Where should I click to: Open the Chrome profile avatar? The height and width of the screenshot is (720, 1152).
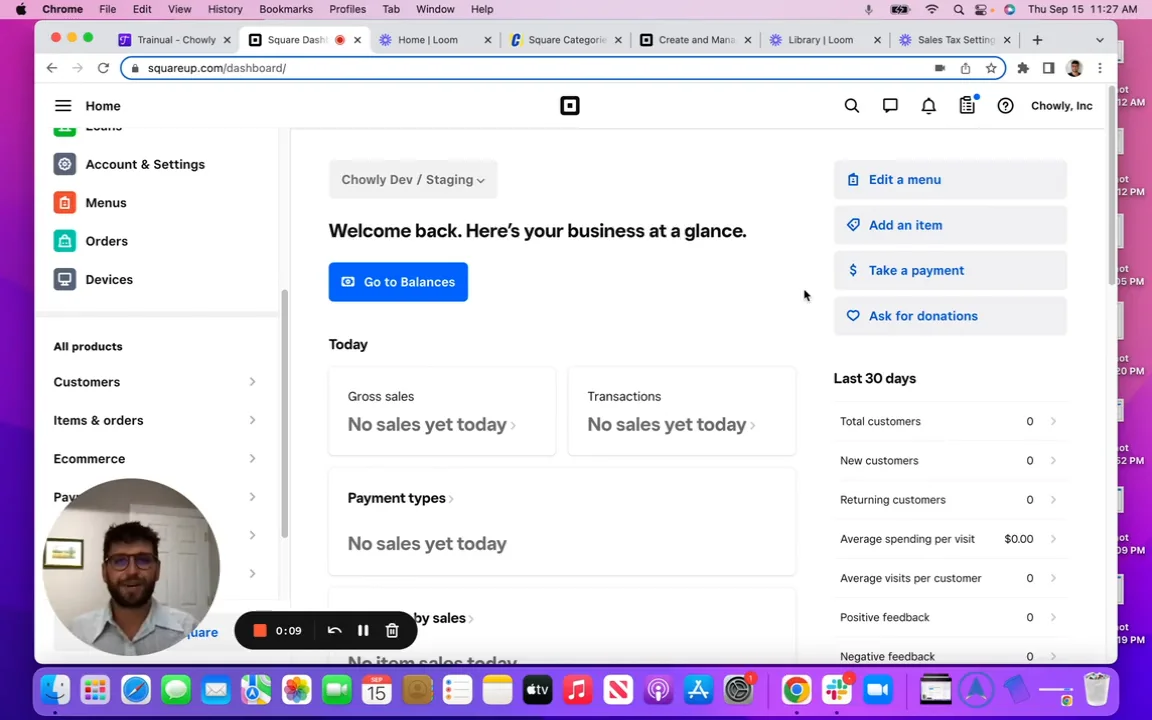[1074, 68]
